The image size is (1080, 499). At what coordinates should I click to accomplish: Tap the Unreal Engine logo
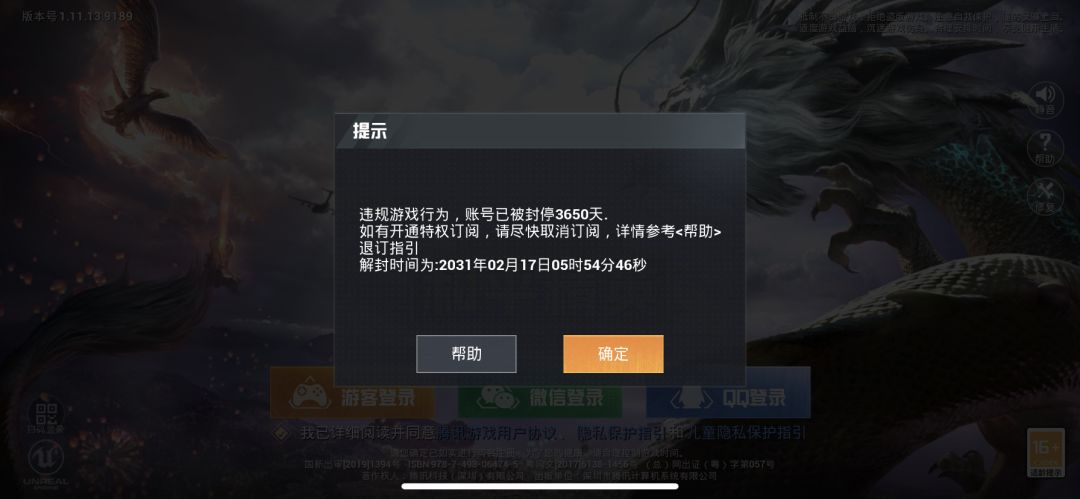click(x=45, y=463)
